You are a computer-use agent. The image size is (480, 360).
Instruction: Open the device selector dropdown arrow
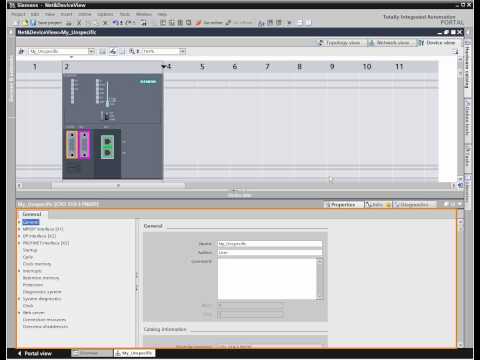(x=91, y=51)
